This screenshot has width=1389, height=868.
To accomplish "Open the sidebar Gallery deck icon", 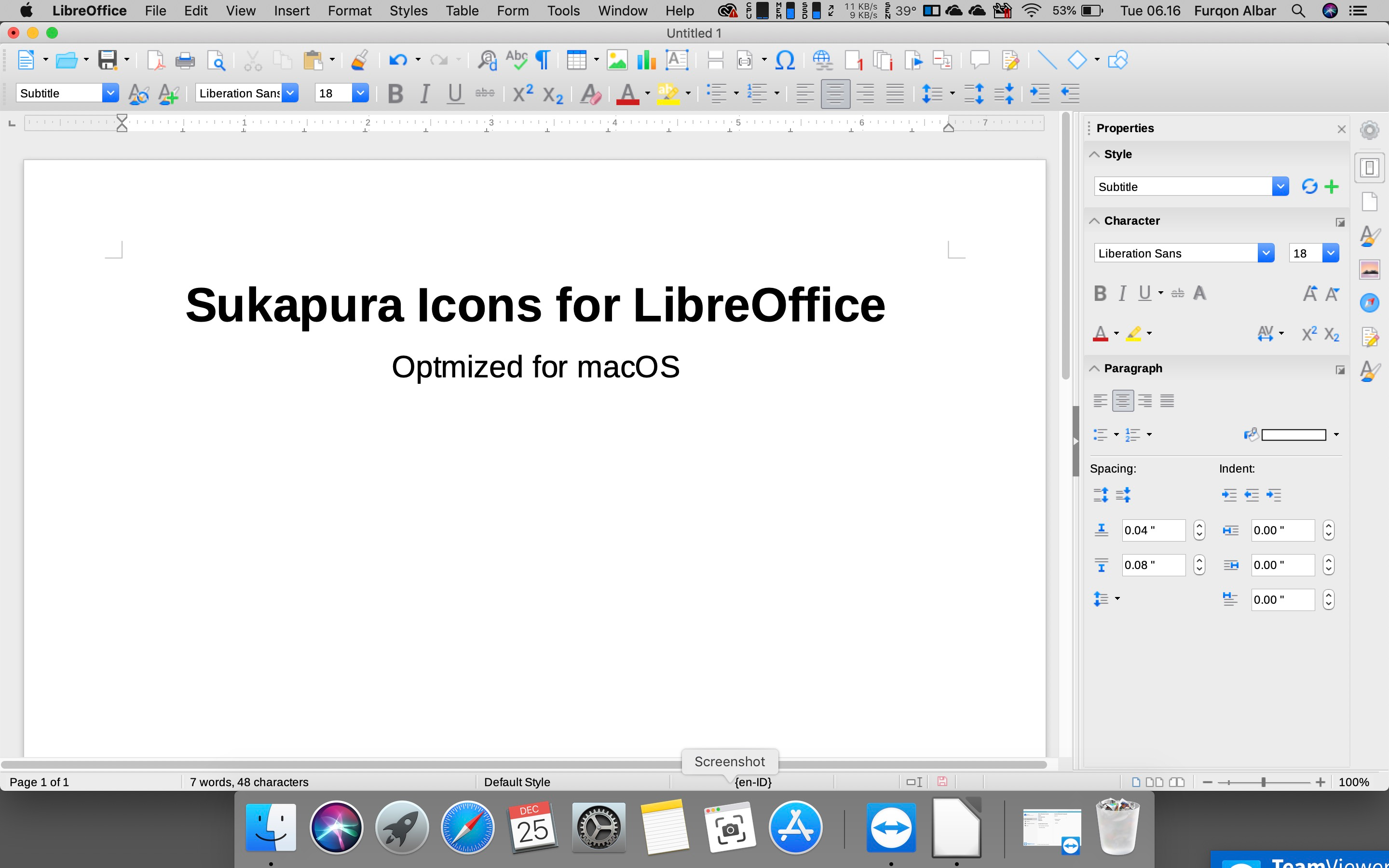I will tap(1370, 269).
